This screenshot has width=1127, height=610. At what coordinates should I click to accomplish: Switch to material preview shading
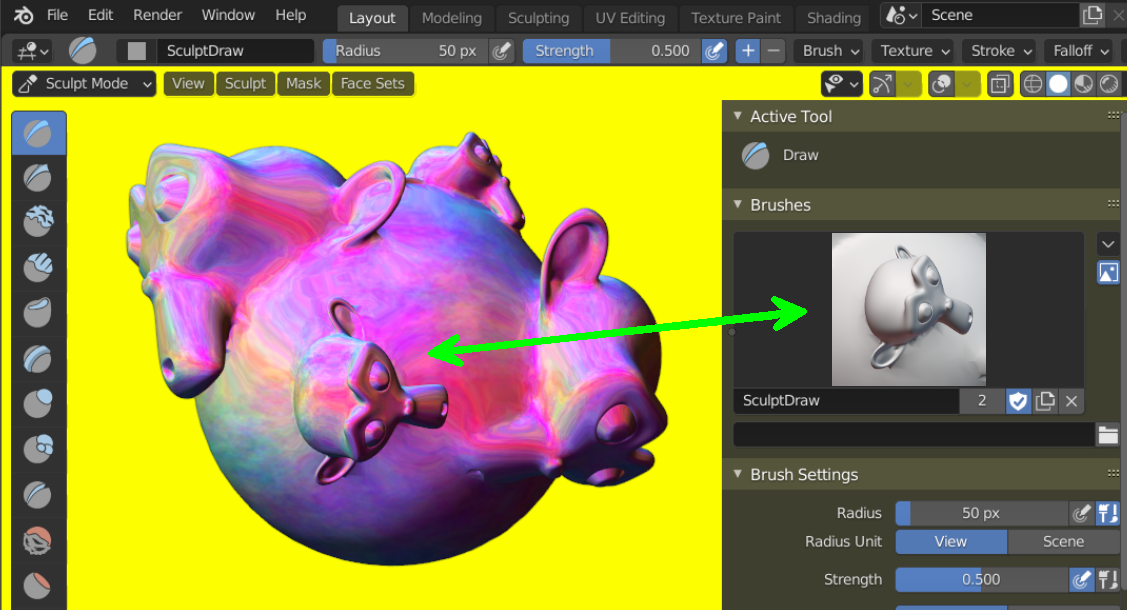point(1083,84)
